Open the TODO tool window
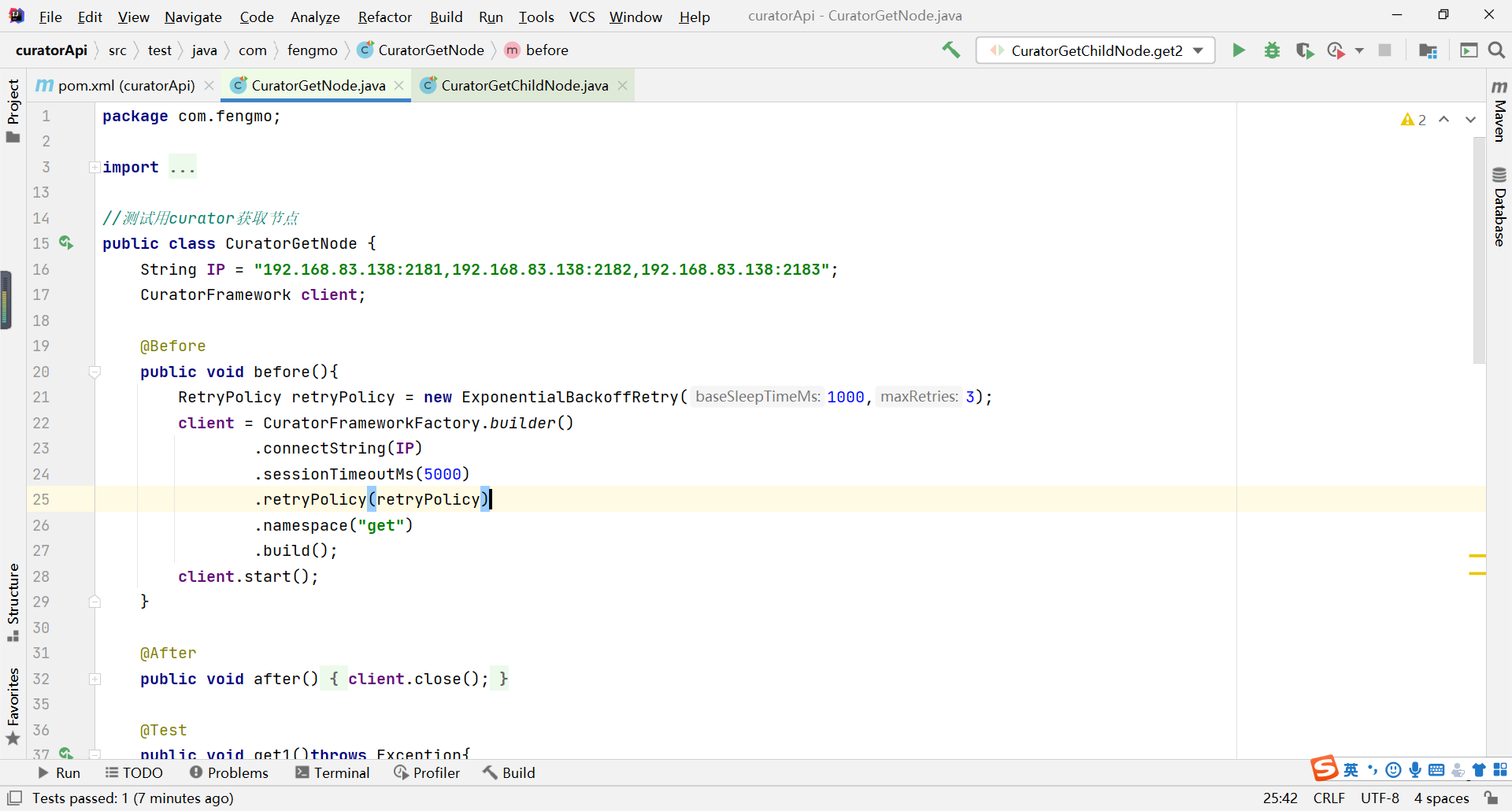The width and height of the screenshot is (1512, 811). pyautogui.click(x=134, y=772)
